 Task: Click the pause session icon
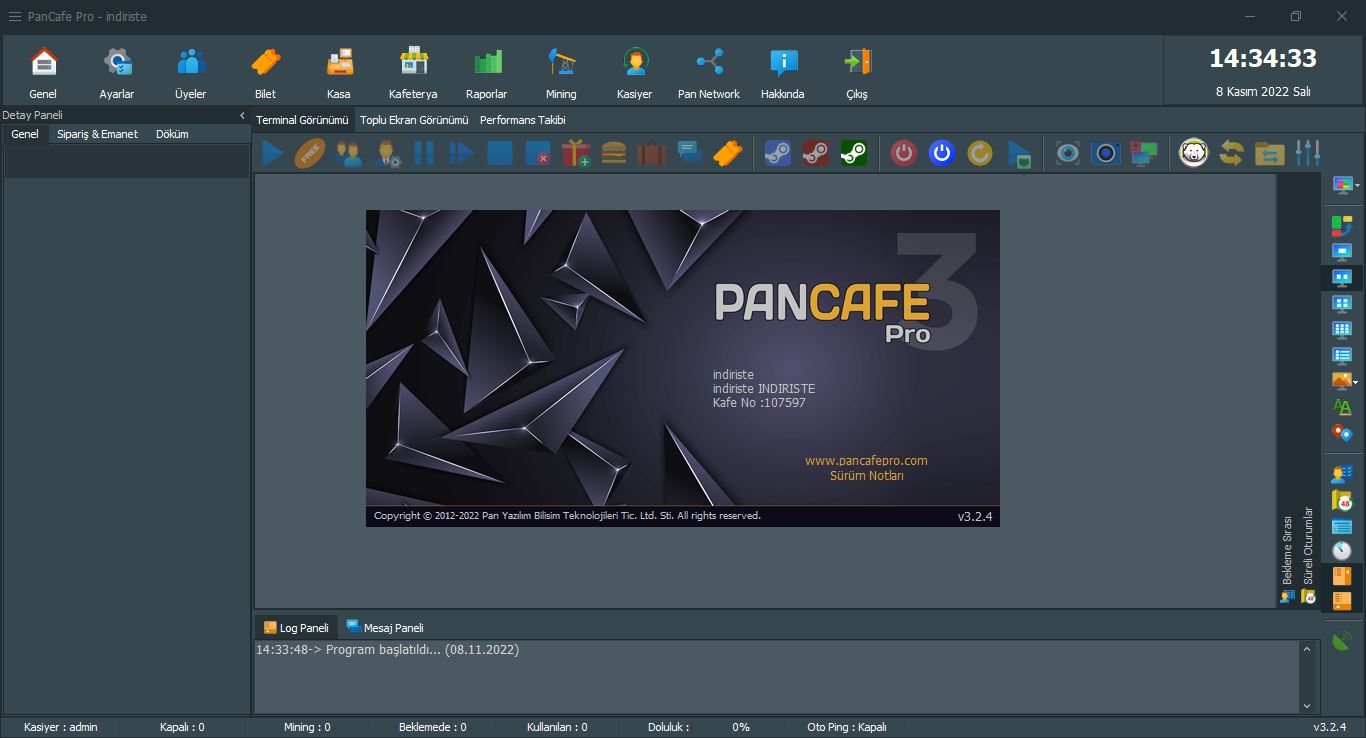424,153
